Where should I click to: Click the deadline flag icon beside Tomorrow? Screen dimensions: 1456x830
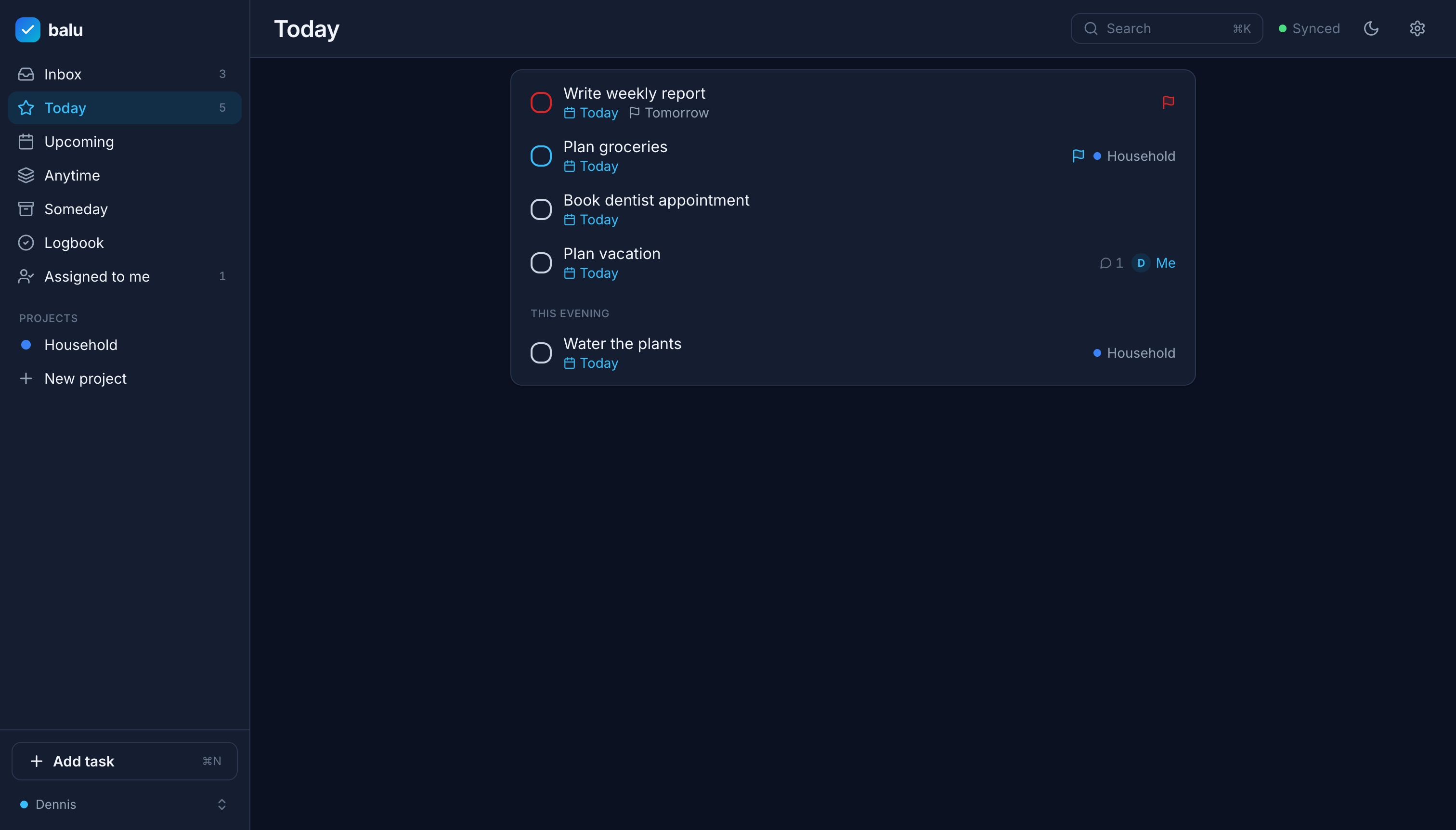tap(634, 113)
